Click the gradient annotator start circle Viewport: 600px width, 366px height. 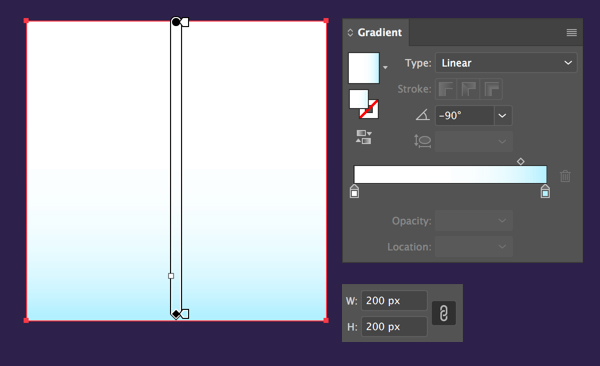point(176,22)
